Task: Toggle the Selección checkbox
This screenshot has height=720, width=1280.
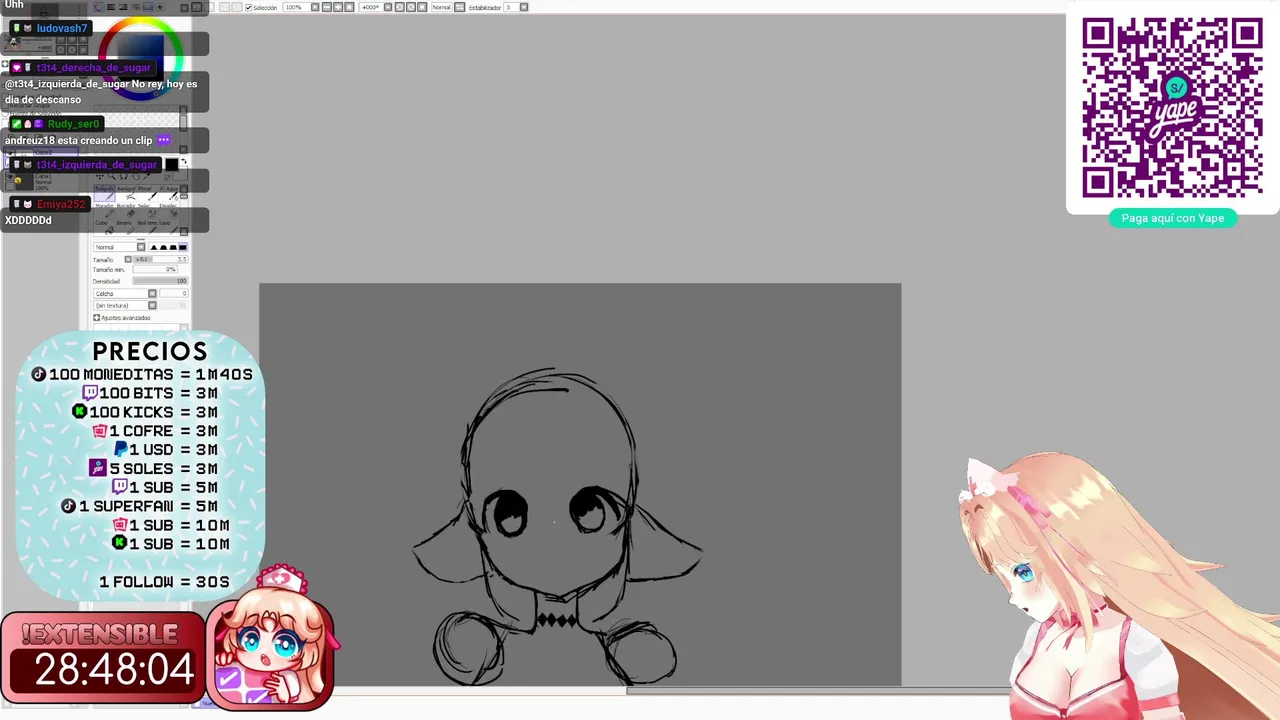Action: (248, 7)
